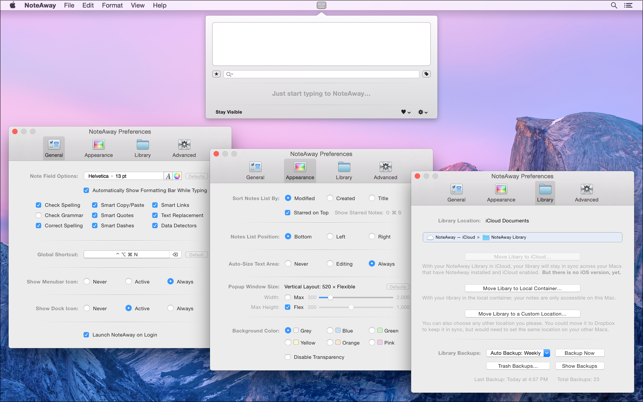Open the color wheel for note field
The image size is (643, 402).
(x=177, y=176)
